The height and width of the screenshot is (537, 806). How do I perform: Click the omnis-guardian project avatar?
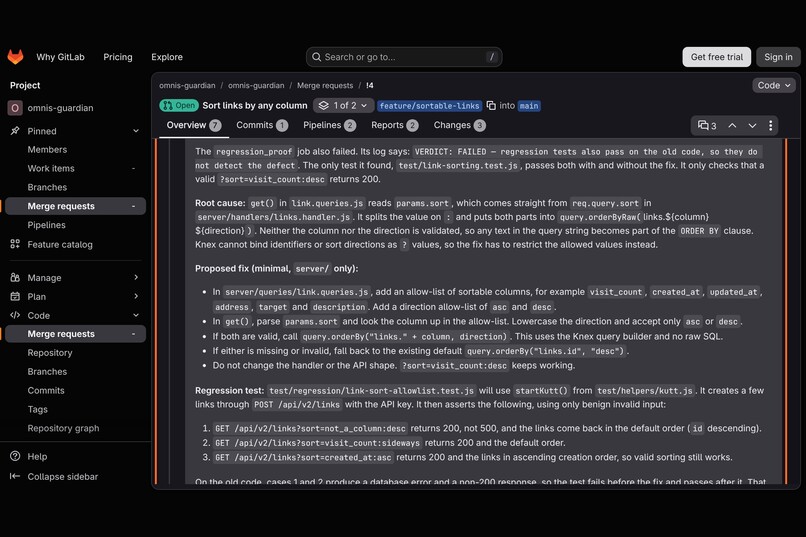tap(15, 108)
